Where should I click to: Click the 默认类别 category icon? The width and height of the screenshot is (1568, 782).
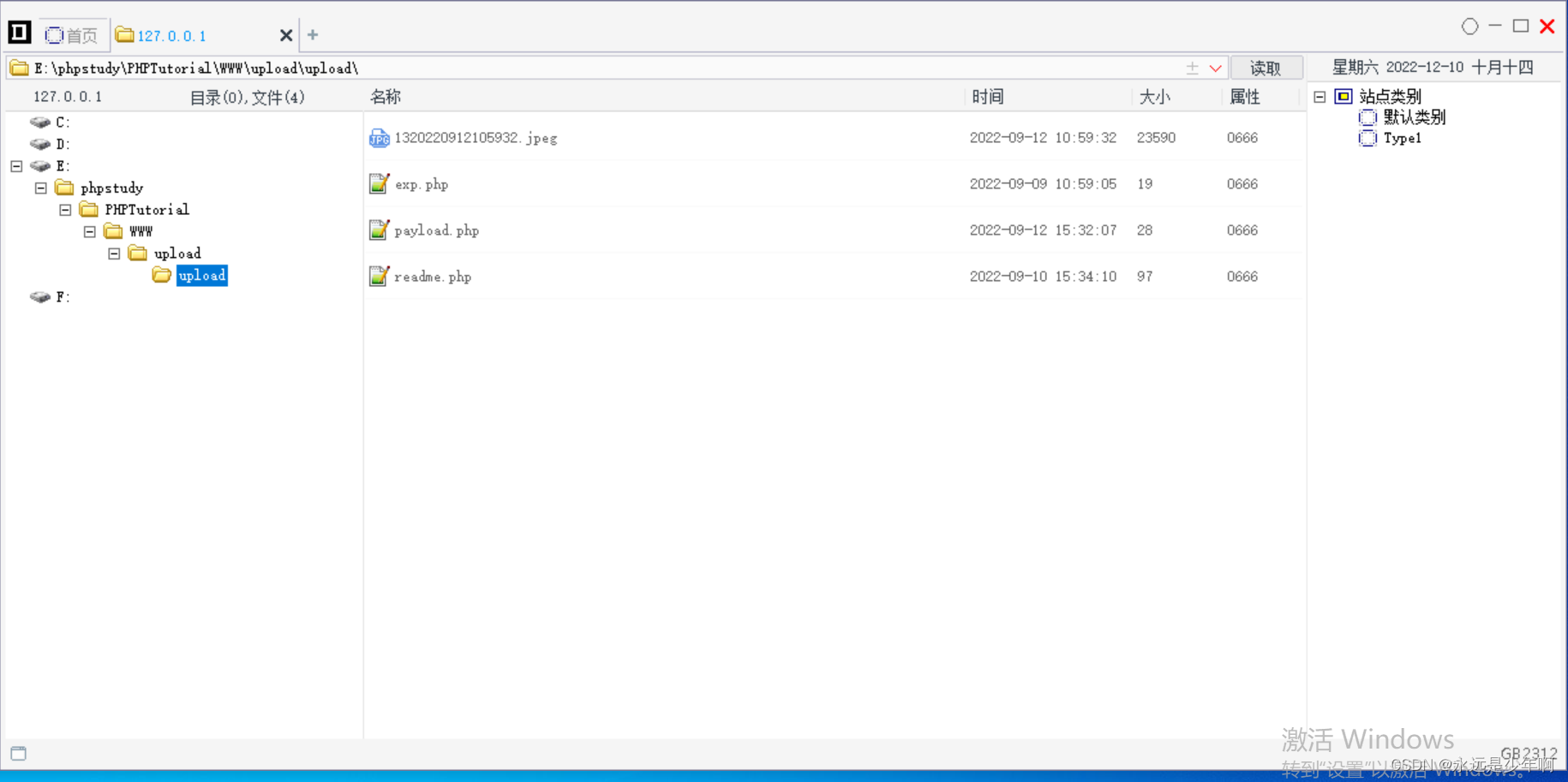[x=1368, y=117]
